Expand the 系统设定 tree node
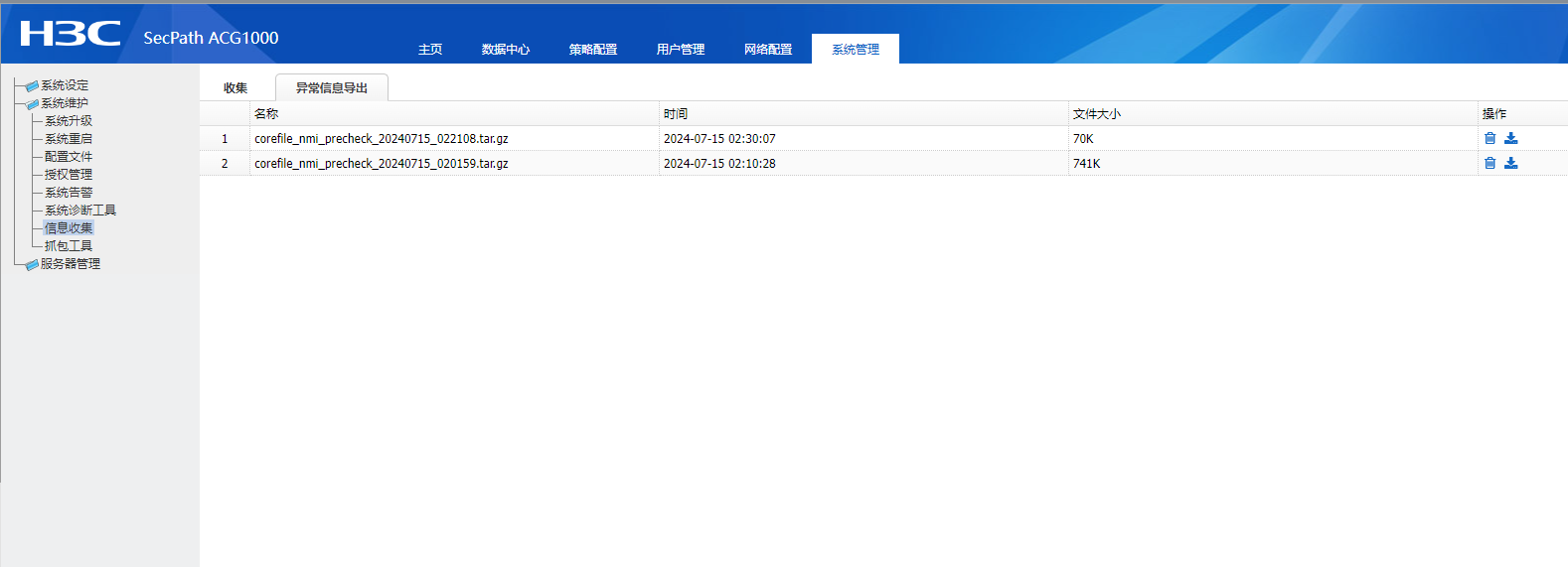 [x=65, y=85]
